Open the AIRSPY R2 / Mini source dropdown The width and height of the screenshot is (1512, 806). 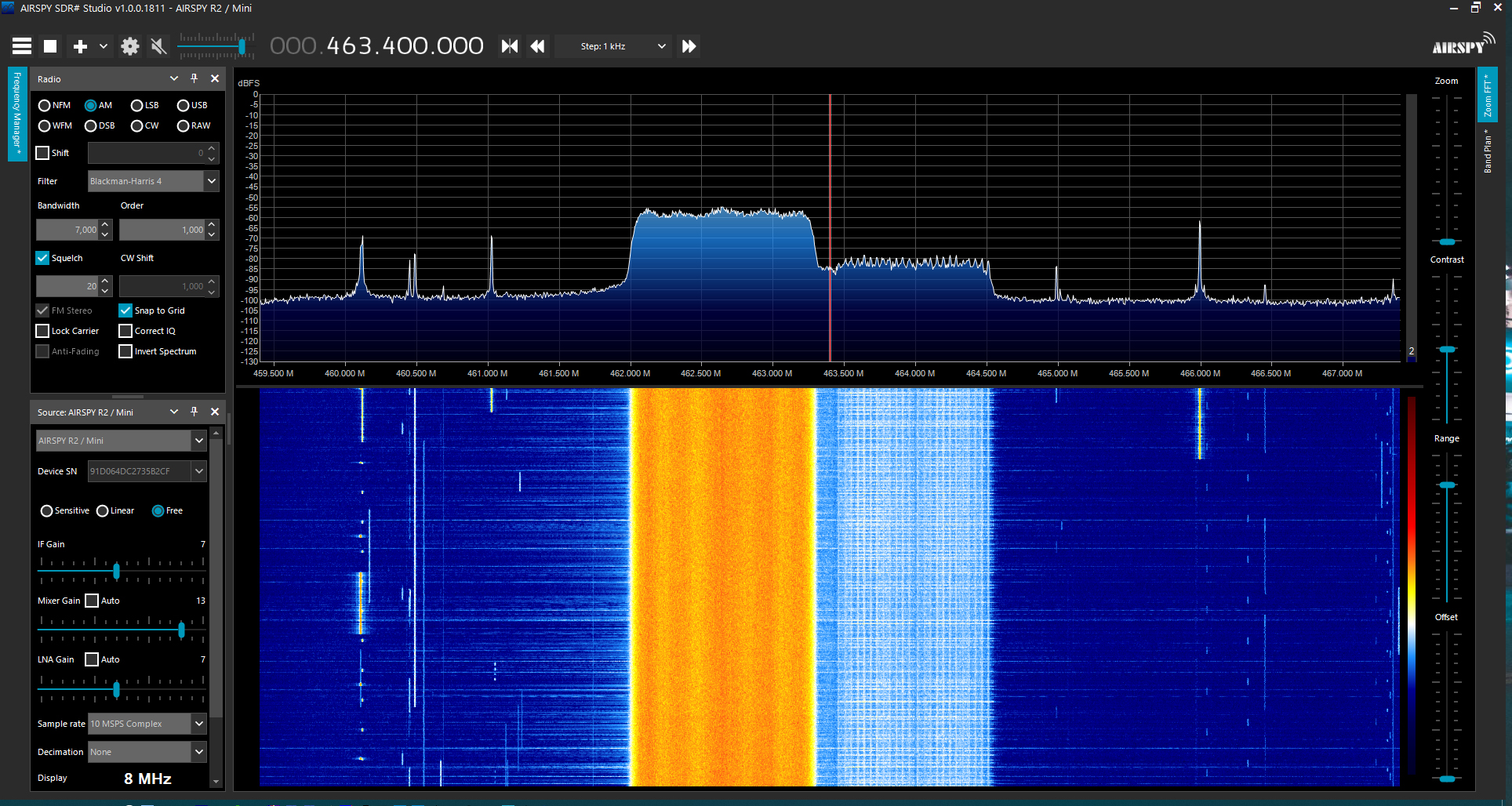121,441
